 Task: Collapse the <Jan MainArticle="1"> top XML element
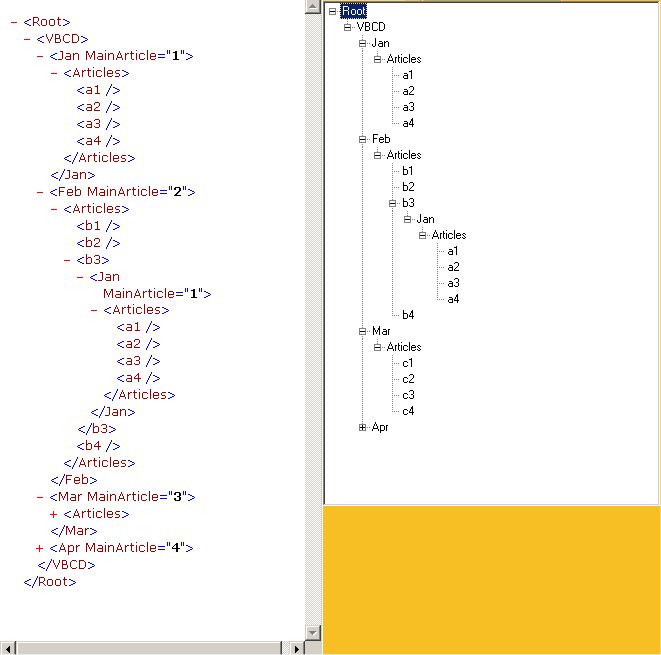pyautogui.click(x=40, y=56)
